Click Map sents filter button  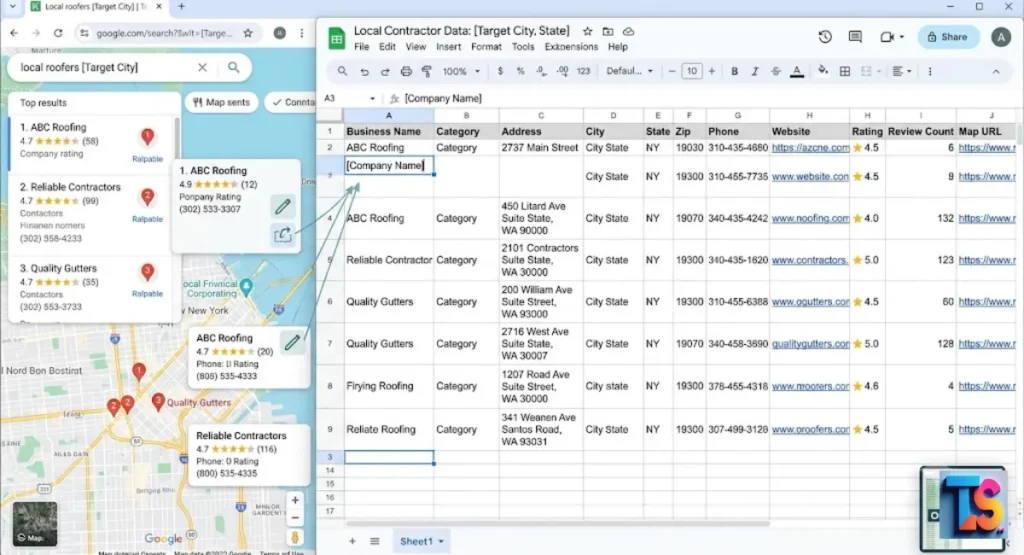pos(221,103)
